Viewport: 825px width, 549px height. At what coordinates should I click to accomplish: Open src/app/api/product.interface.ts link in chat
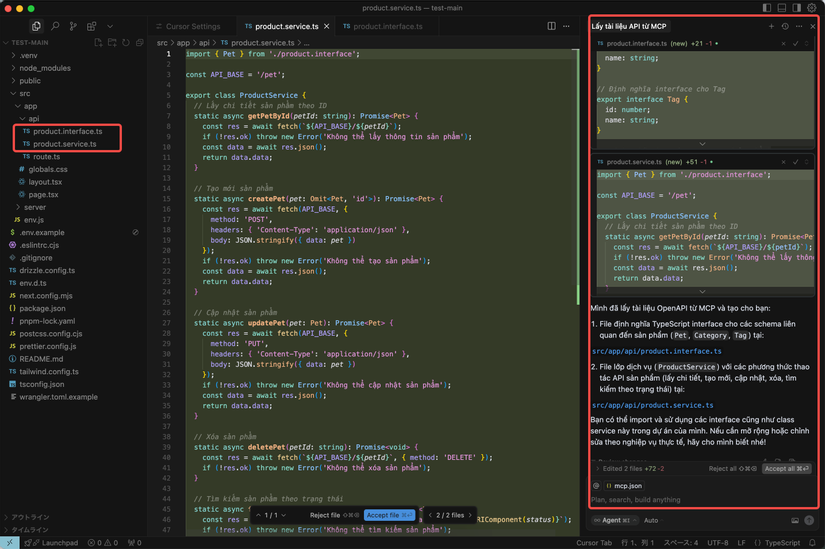pos(657,351)
